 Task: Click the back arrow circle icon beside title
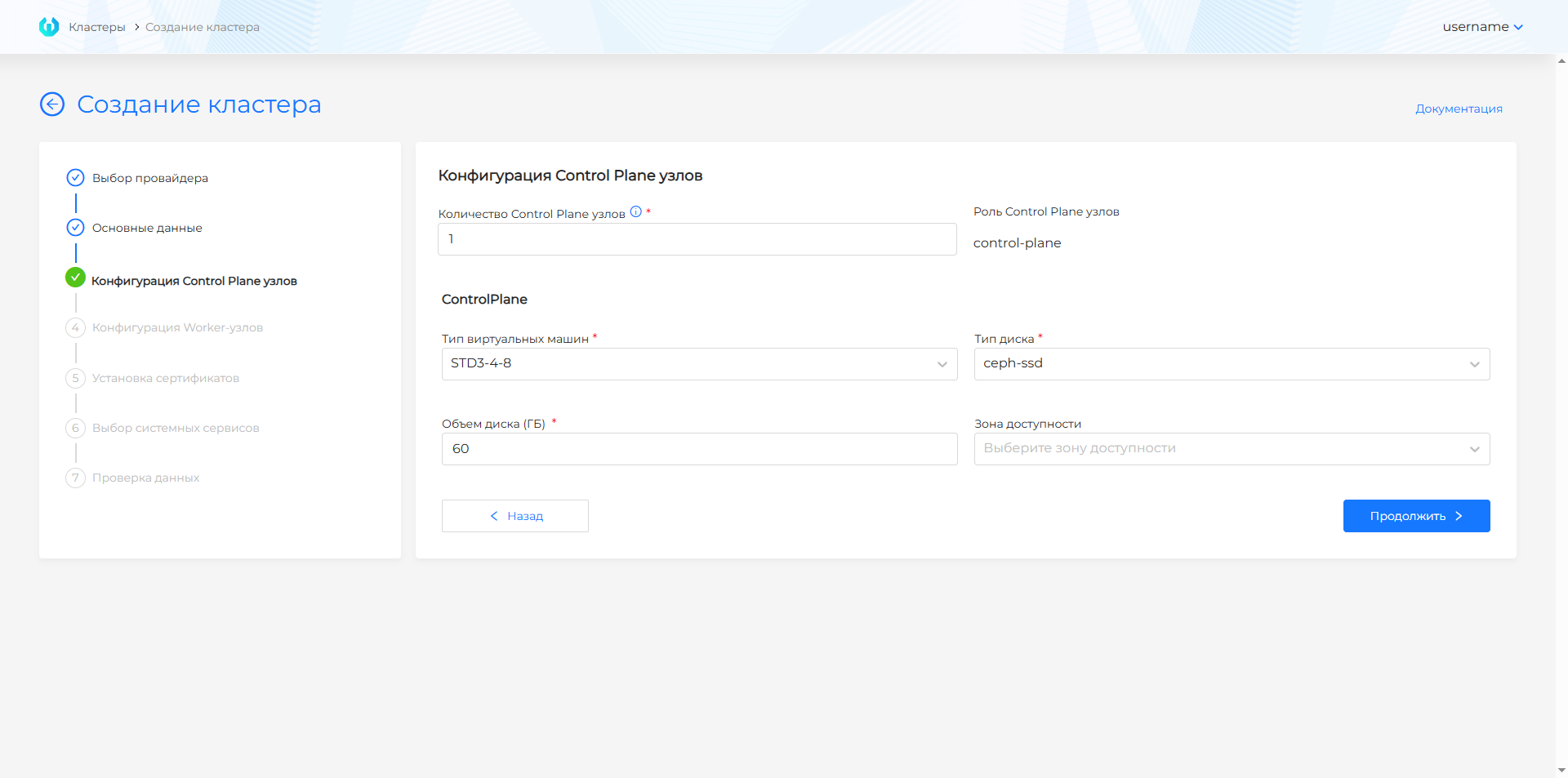pyautogui.click(x=52, y=104)
